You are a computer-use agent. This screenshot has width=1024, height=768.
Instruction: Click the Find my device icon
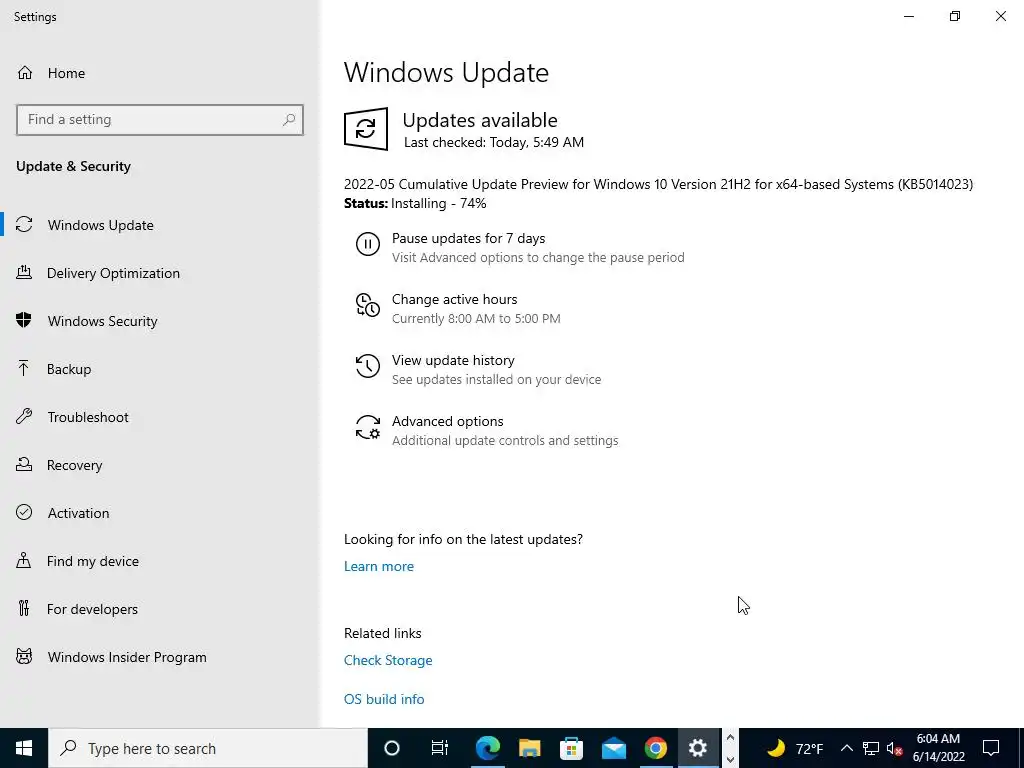24,560
